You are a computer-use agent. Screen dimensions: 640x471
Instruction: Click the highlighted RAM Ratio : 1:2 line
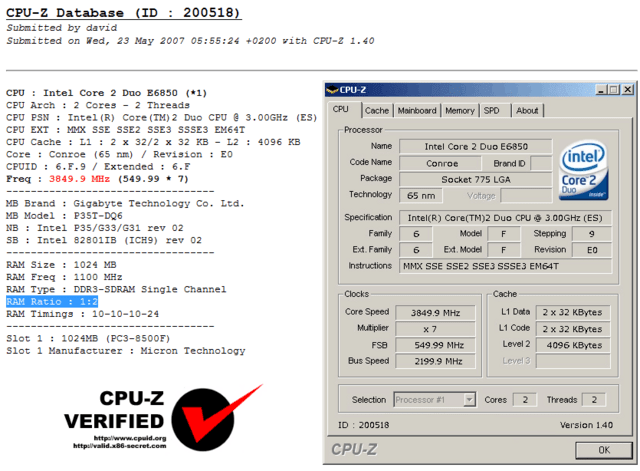[x=52, y=302]
